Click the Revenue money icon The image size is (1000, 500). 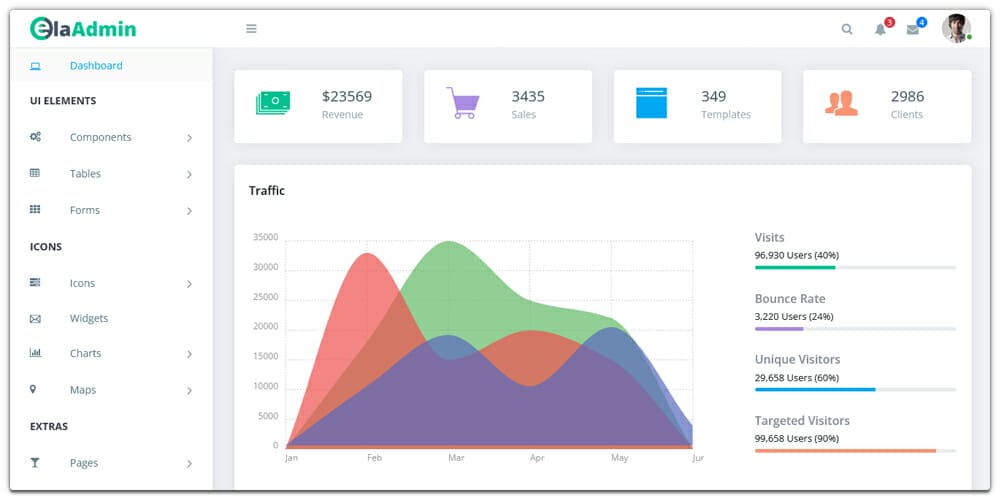tap(272, 103)
